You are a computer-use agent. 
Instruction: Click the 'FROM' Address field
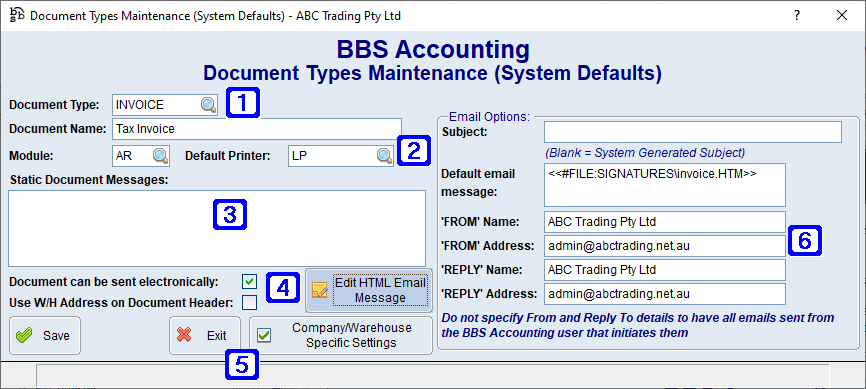point(664,246)
